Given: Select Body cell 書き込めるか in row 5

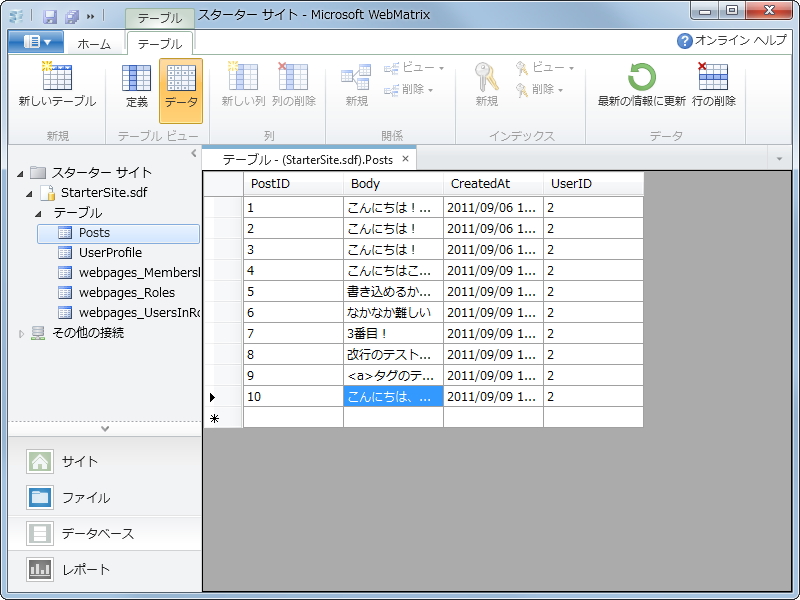Looking at the screenshot, I should tap(393, 291).
